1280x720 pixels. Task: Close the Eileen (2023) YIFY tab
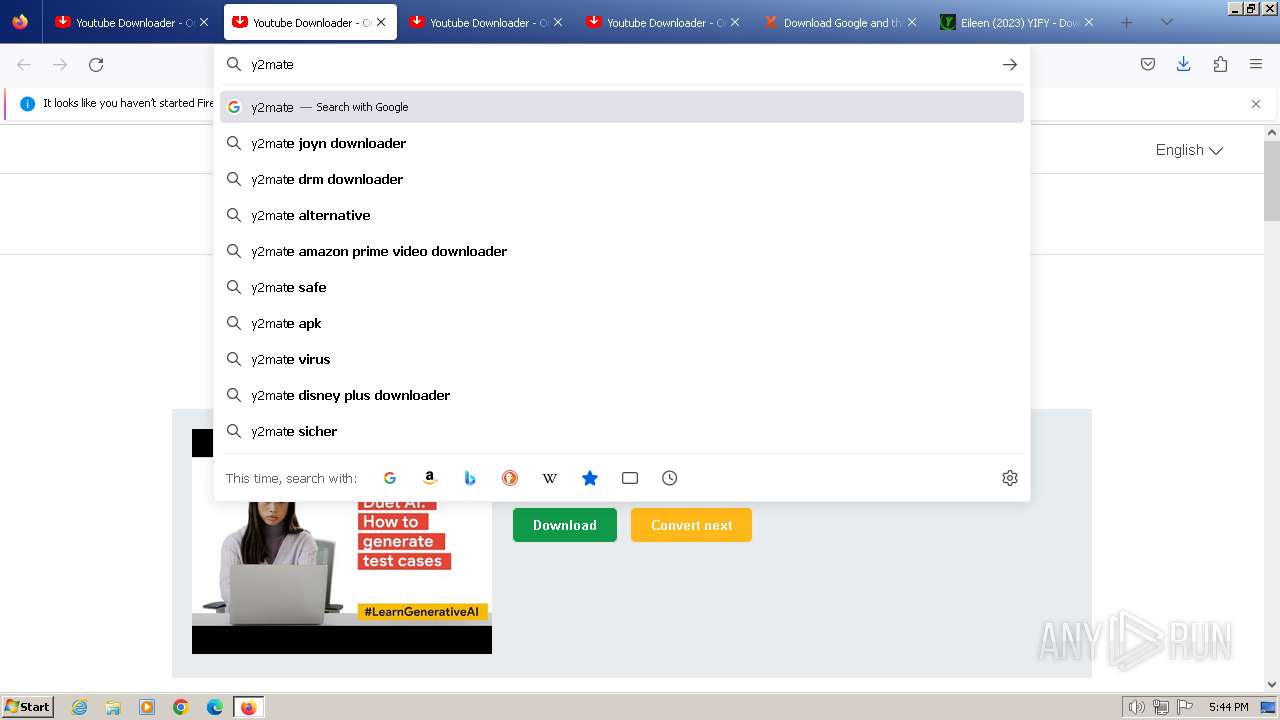(x=1089, y=22)
